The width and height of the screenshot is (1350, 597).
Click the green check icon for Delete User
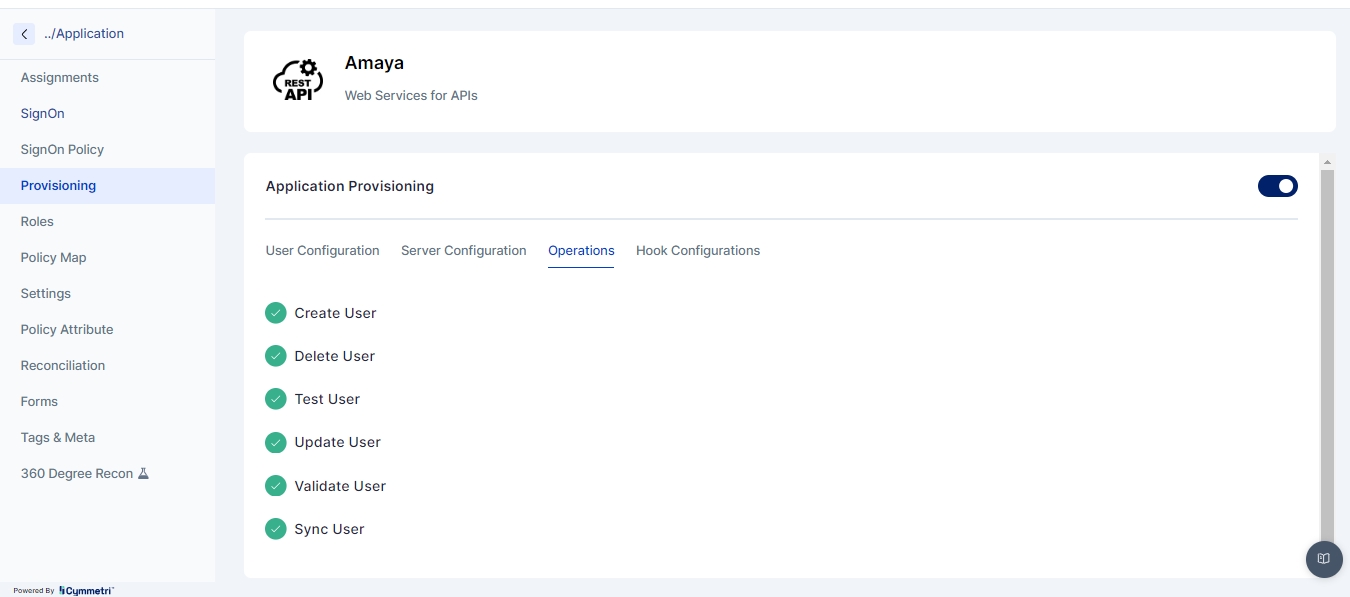276,356
